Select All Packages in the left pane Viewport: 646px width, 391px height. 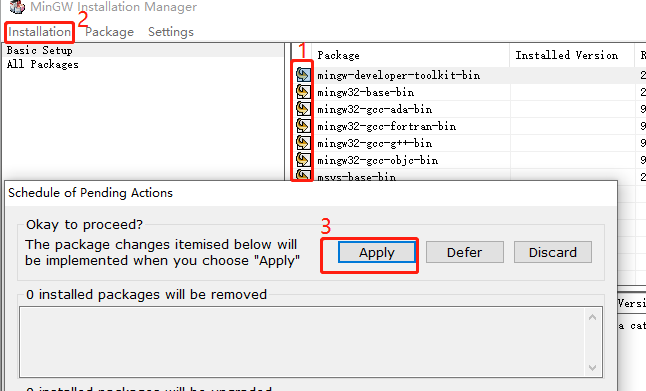point(42,64)
